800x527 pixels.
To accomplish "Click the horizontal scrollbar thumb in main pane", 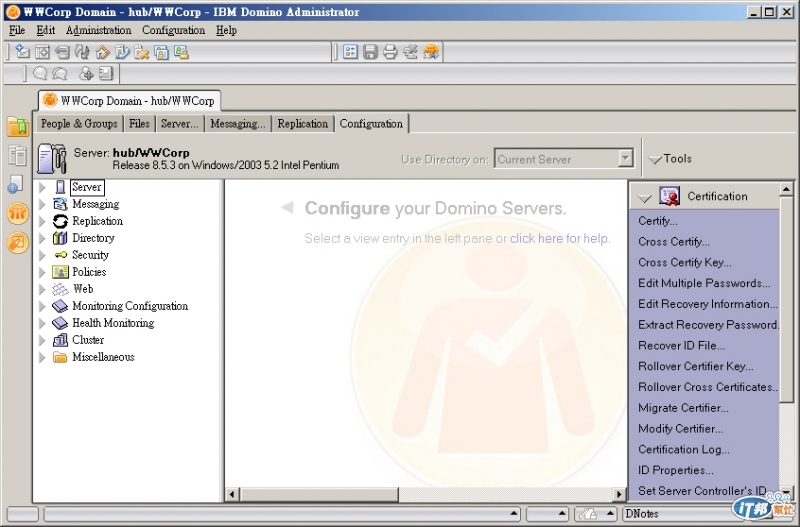I will (319, 494).
